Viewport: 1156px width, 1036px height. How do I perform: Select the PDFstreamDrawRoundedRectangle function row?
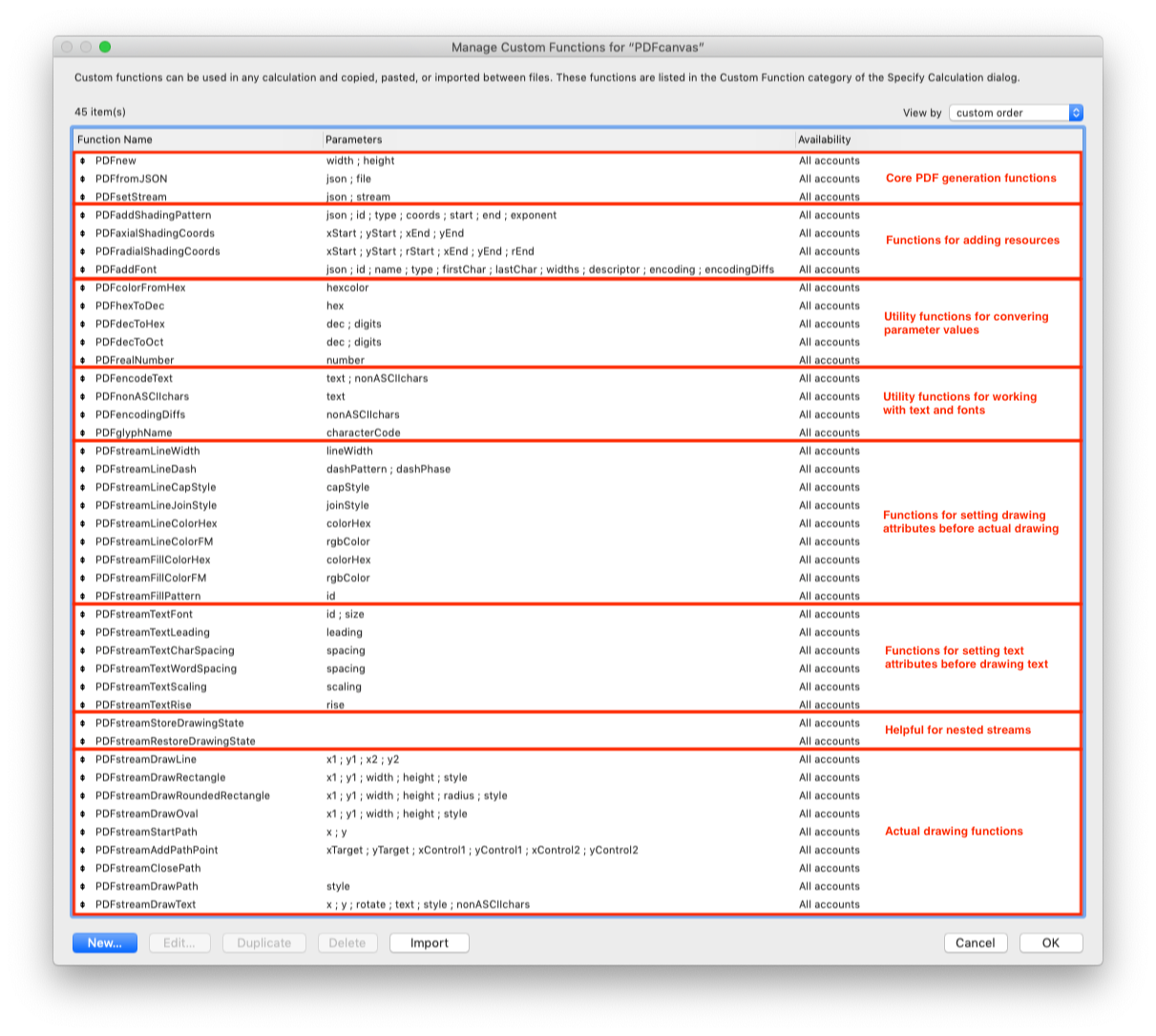point(578,795)
